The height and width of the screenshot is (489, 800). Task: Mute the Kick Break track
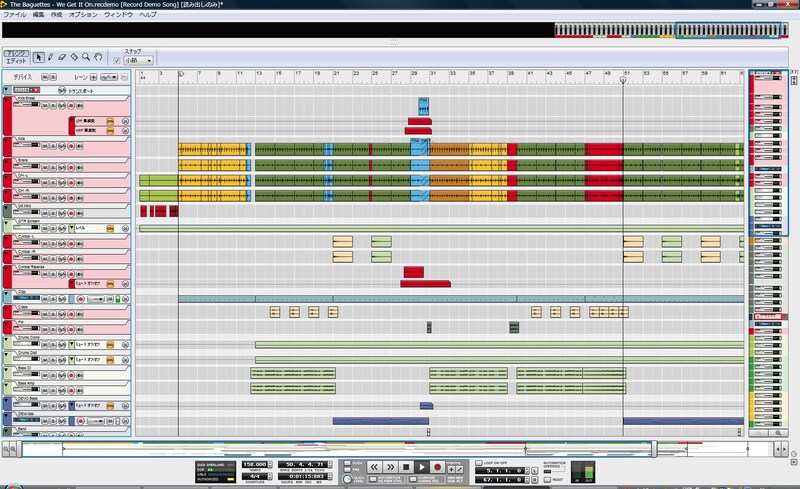pos(45,106)
